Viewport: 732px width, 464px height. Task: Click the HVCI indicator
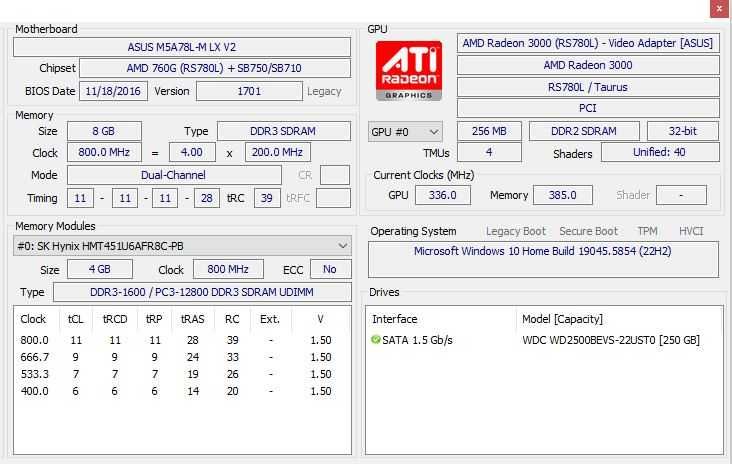pyautogui.click(x=691, y=232)
